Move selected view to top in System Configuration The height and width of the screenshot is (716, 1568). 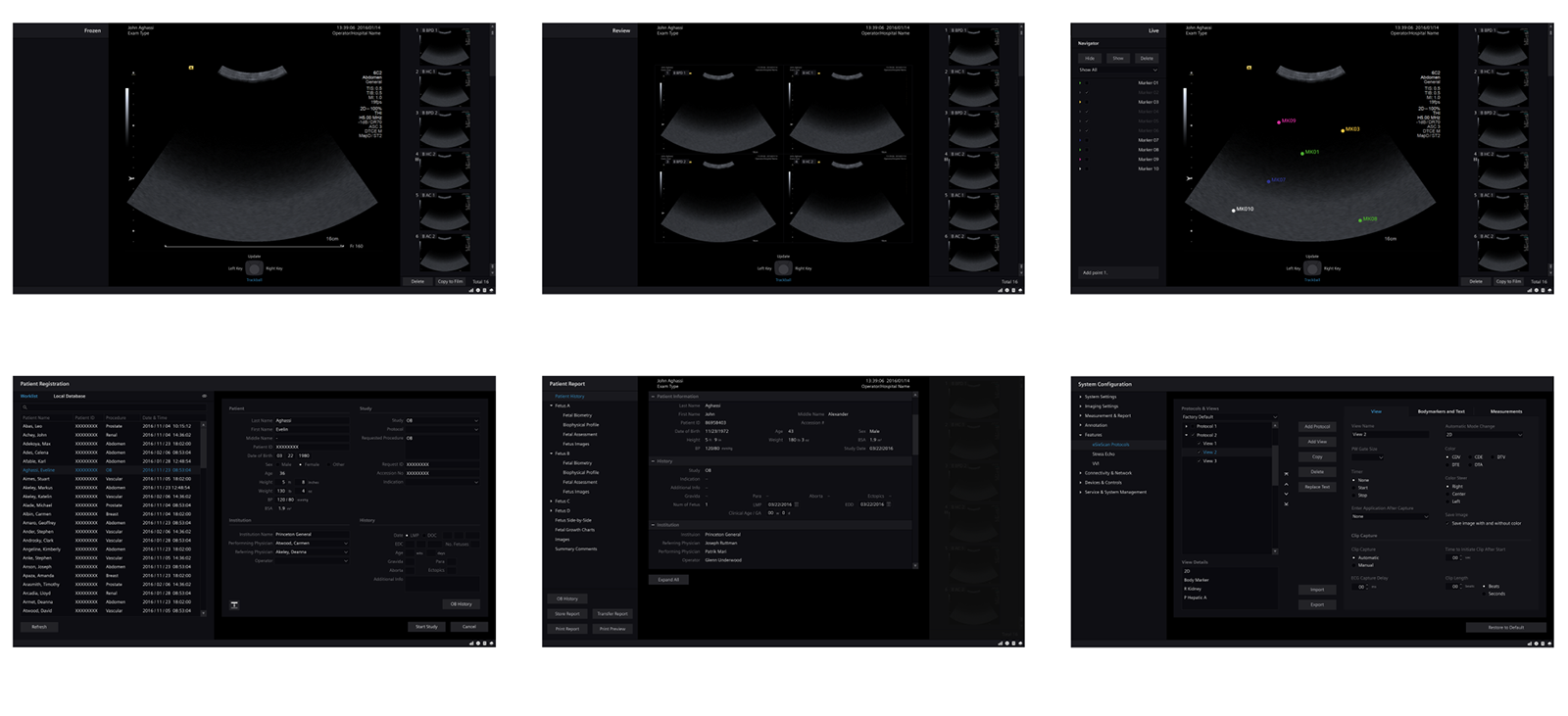click(1286, 474)
